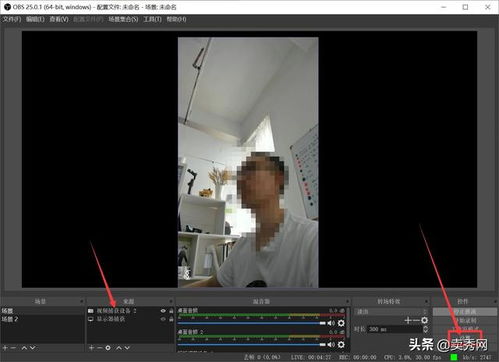The width and height of the screenshot is (499, 362).
Task: Click the OBS logo in the title bar
Action: point(7,7)
